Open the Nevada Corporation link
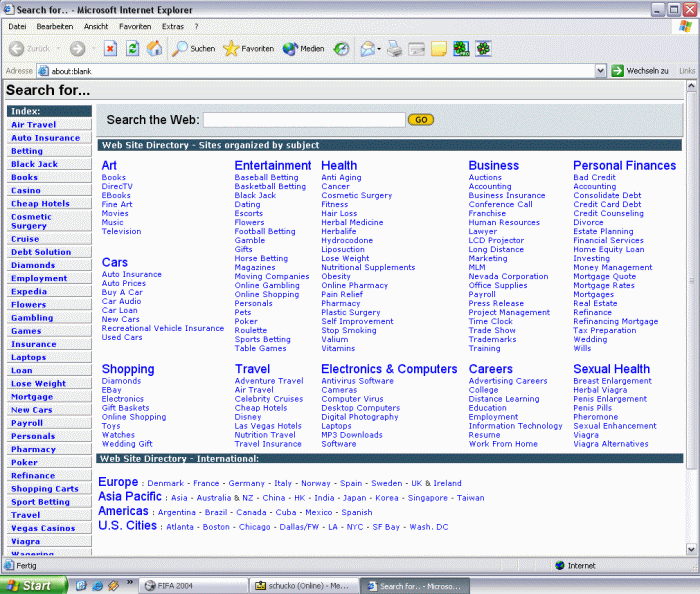 pyautogui.click(x=508, y=276)
